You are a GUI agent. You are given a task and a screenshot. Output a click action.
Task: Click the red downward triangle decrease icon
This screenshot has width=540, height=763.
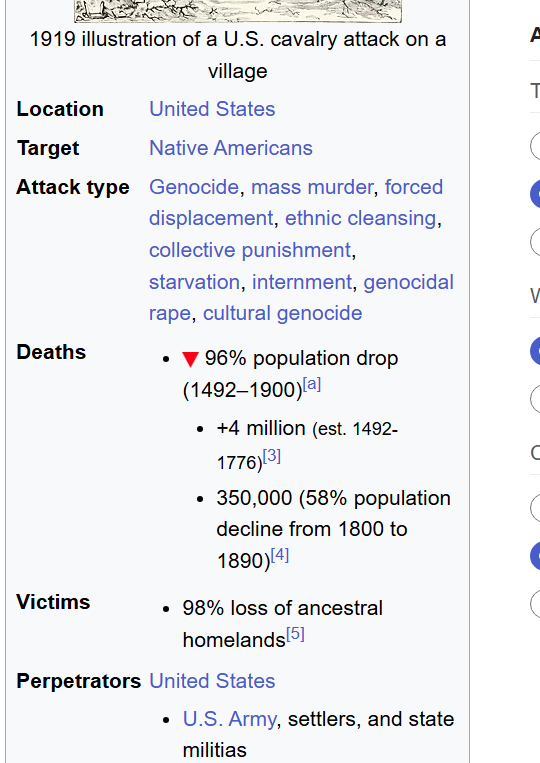pyautogui.click(x=190, y=359)
